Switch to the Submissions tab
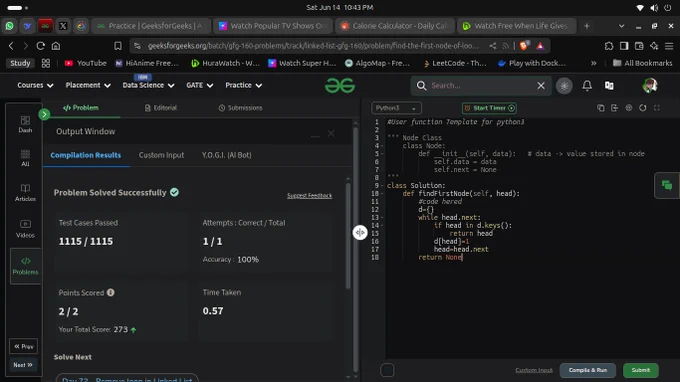Viewport: 680px width, 382px height. [x=240, y=108]
